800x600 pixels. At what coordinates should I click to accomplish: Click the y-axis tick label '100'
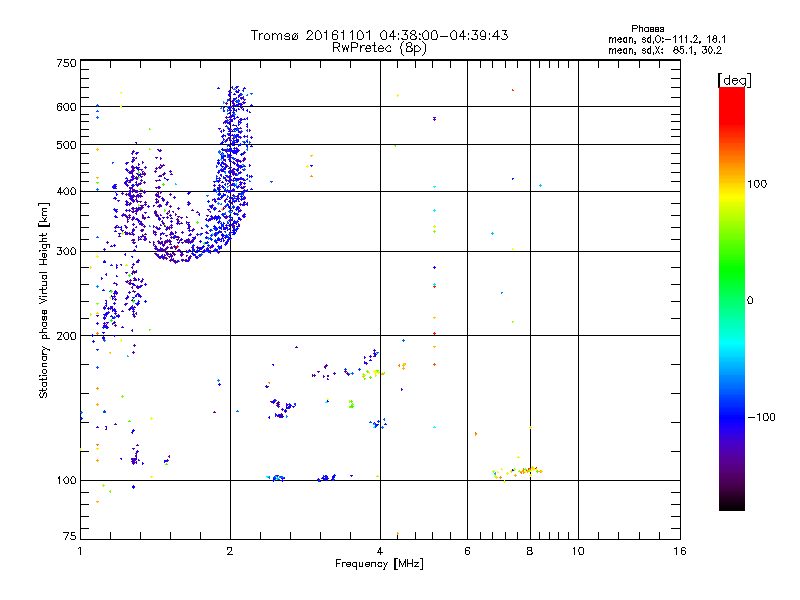point(66,481)
